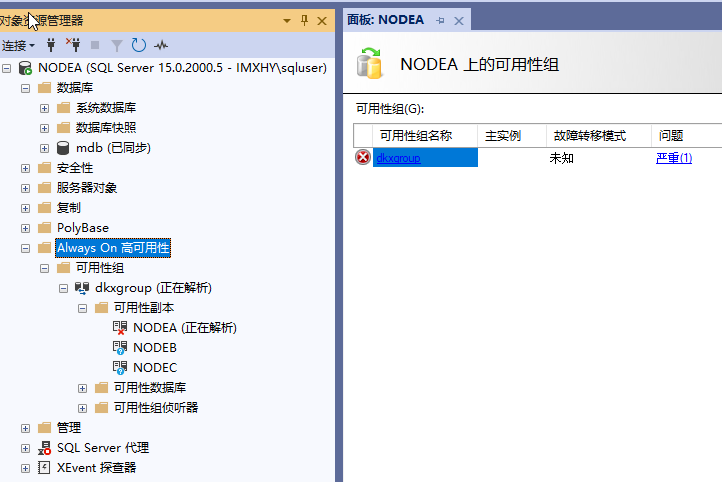Expand the 安全性 folder

click(x=25, y=168)
